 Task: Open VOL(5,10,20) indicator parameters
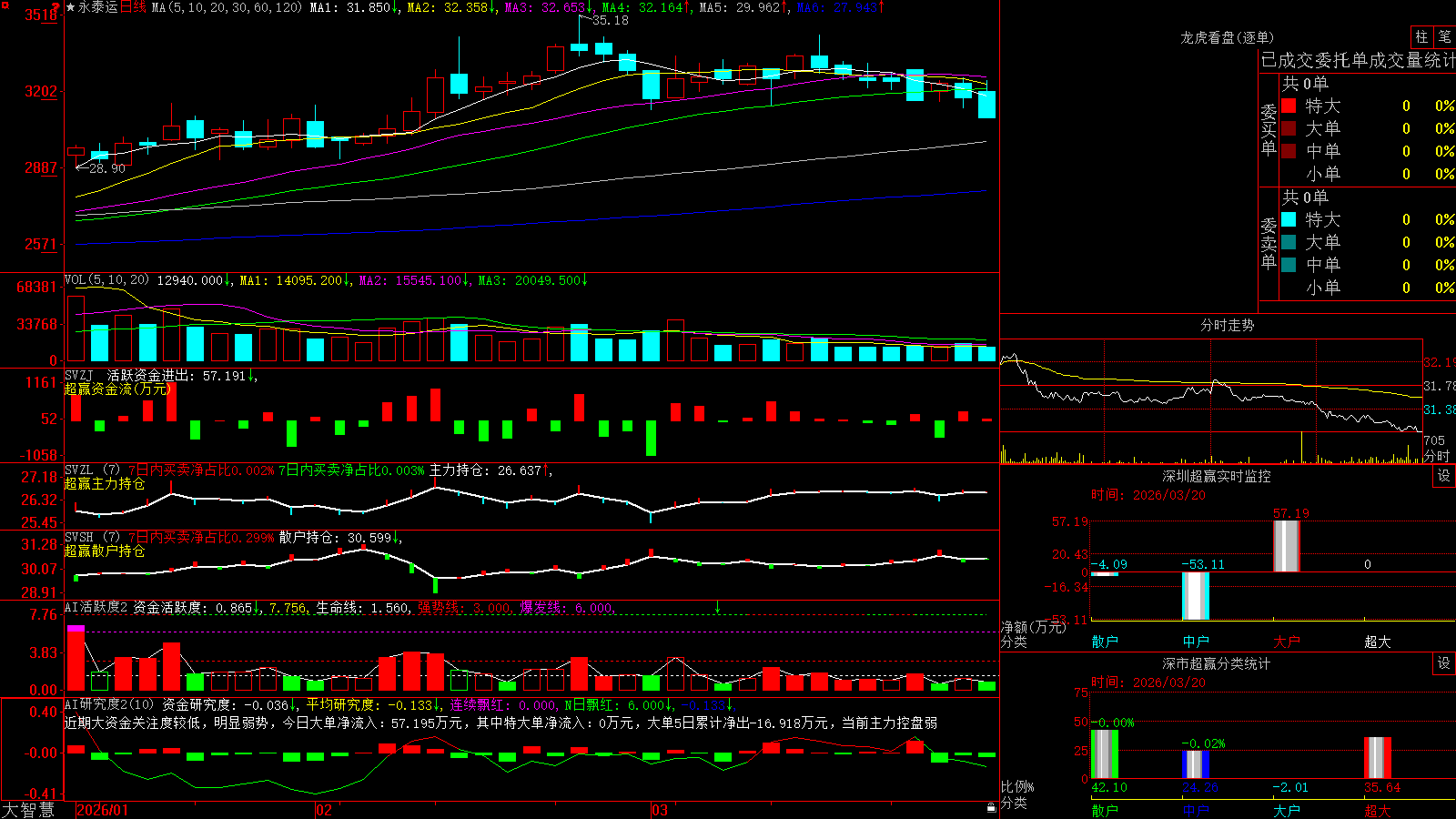106,280
